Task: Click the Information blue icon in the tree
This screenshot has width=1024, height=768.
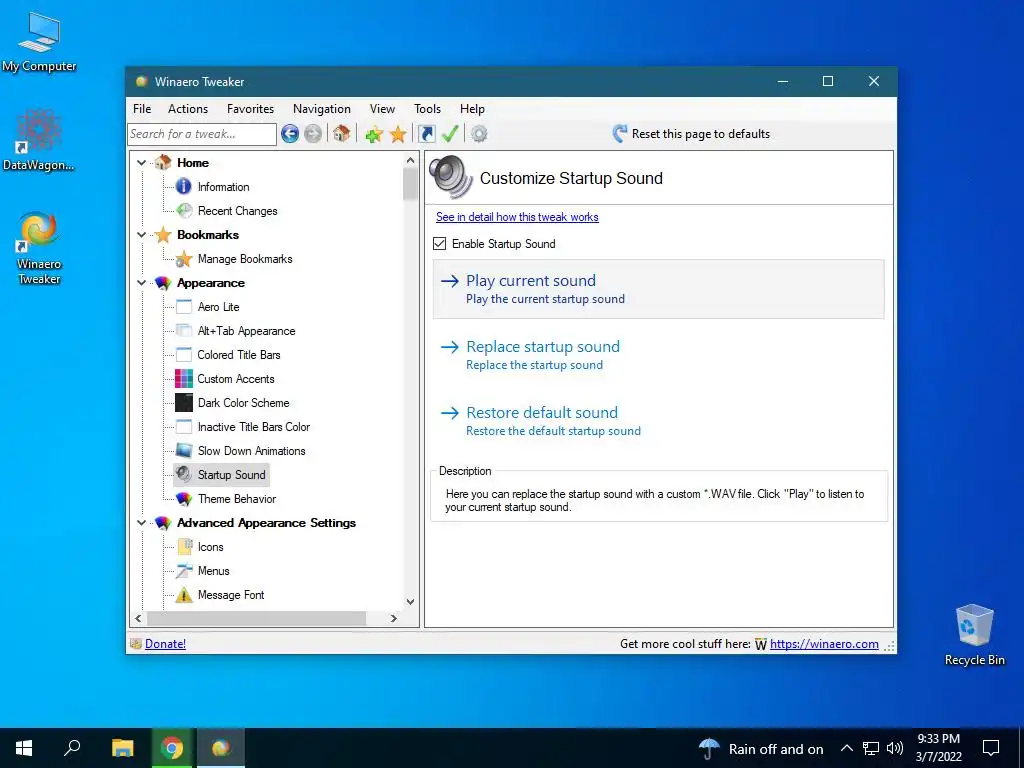Action: coord(184,187)
